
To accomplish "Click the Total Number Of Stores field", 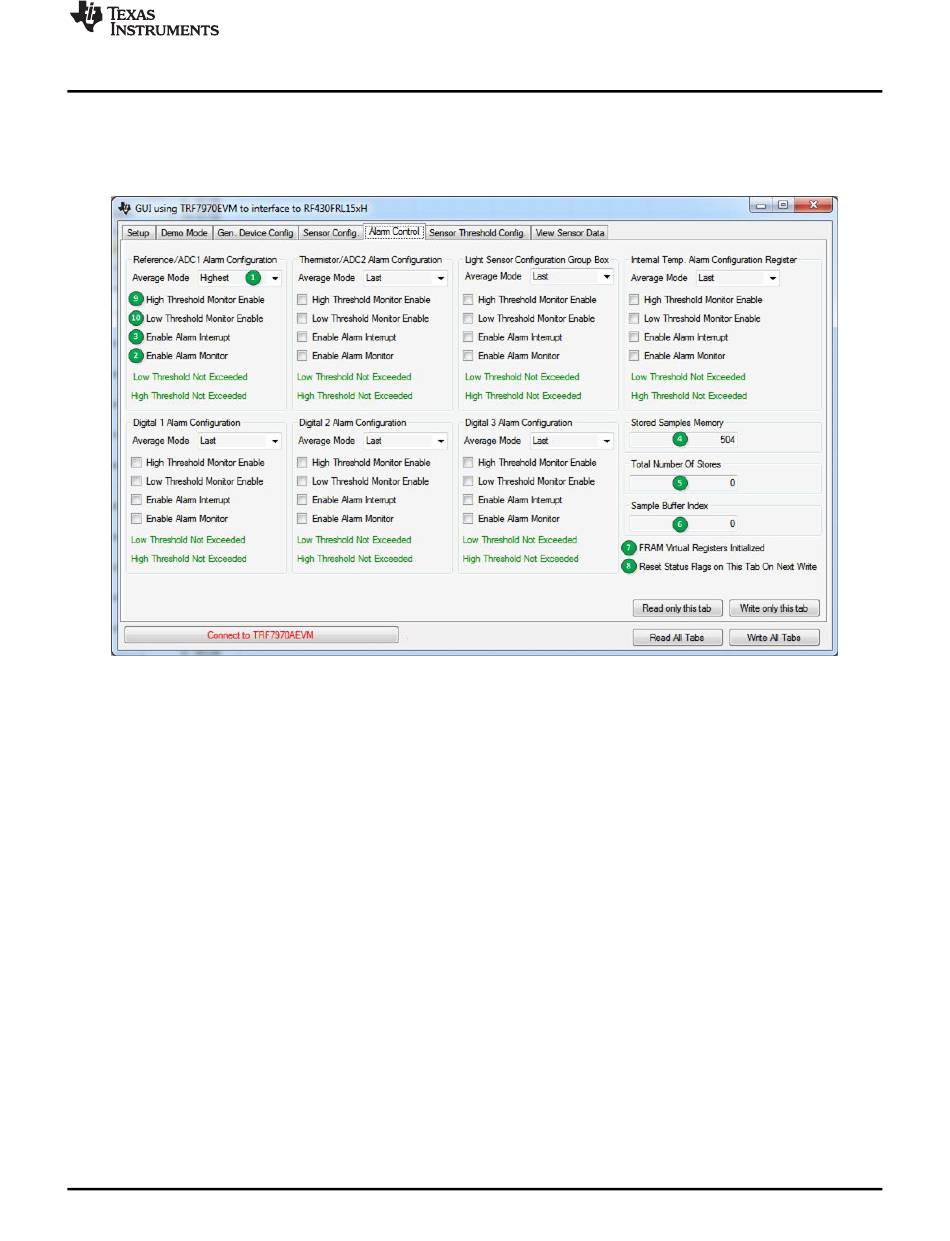I will click(684, 482).
